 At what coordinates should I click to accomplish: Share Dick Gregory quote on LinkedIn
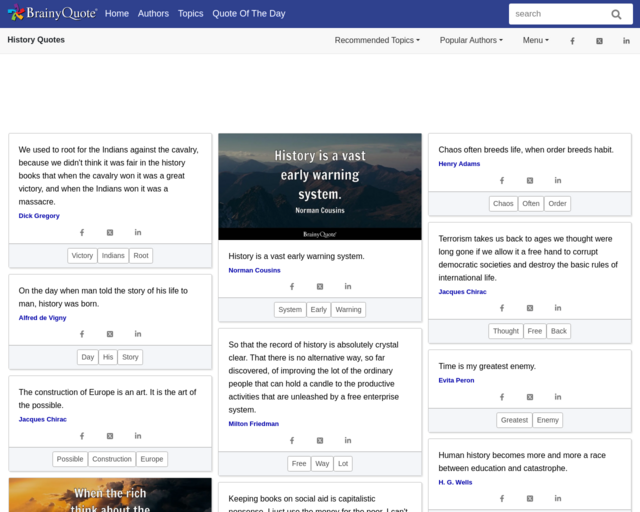(138, 232)
